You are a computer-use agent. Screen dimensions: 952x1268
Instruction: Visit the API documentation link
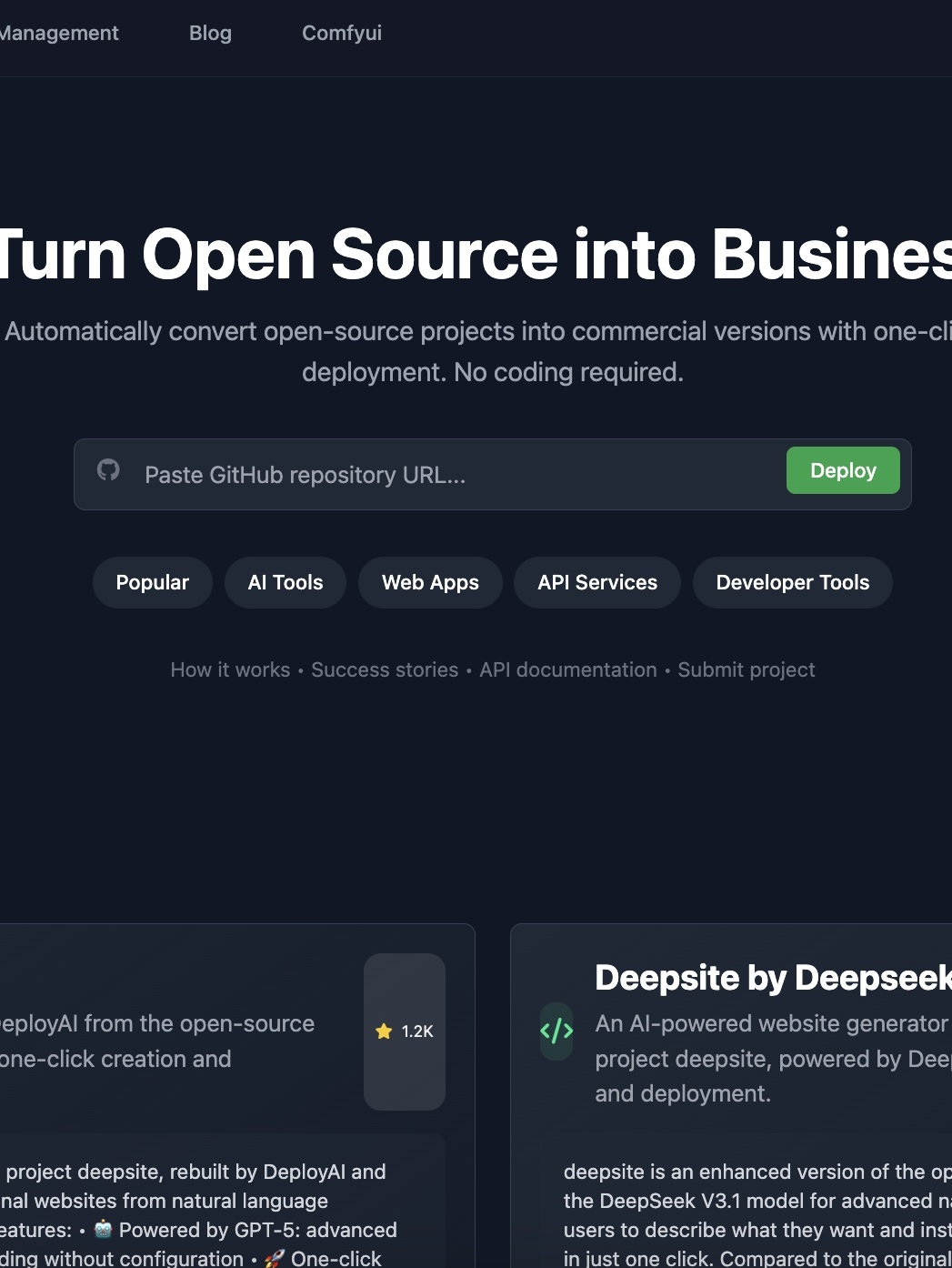[568, 670]
